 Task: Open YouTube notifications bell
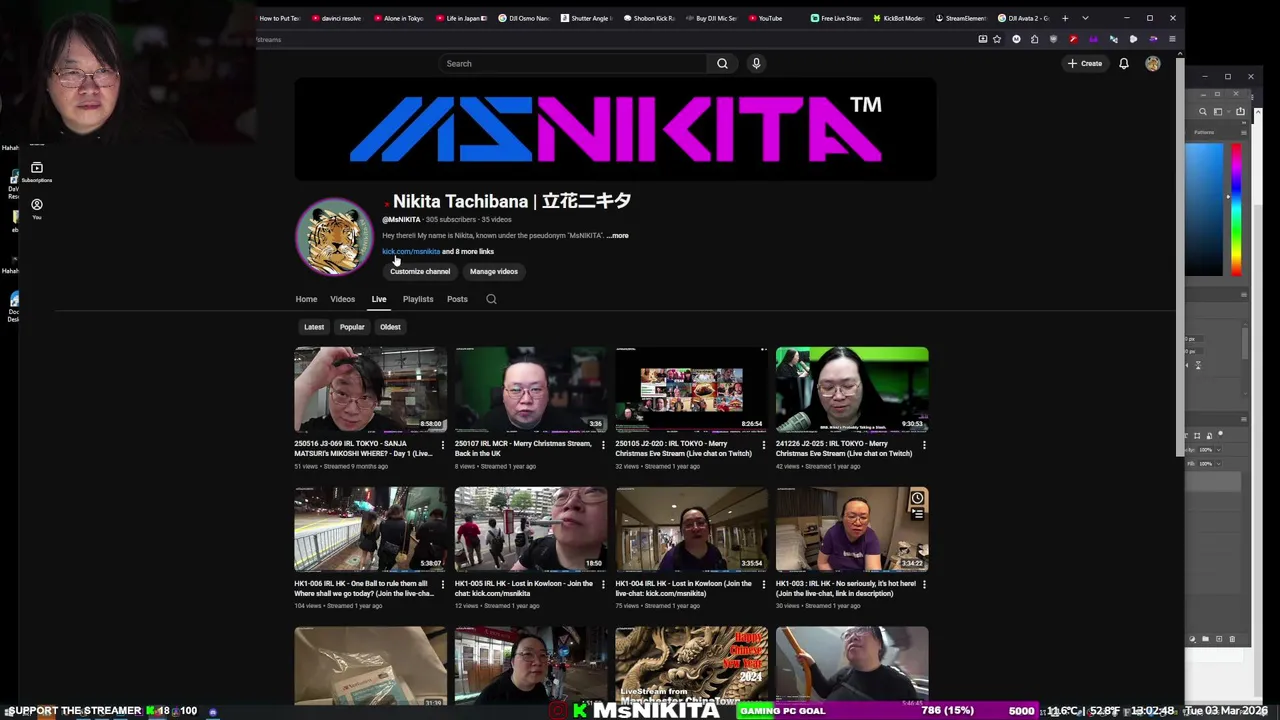click(x=1124, y=64)
